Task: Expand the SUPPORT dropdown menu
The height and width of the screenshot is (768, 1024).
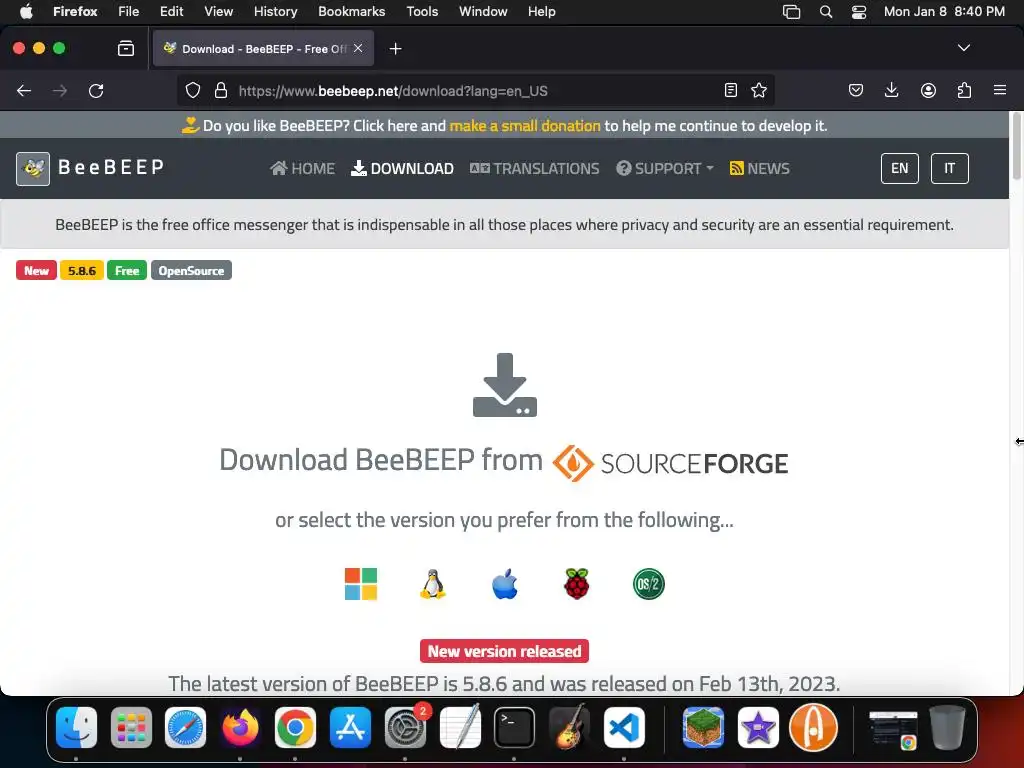Action: [664, 168]
